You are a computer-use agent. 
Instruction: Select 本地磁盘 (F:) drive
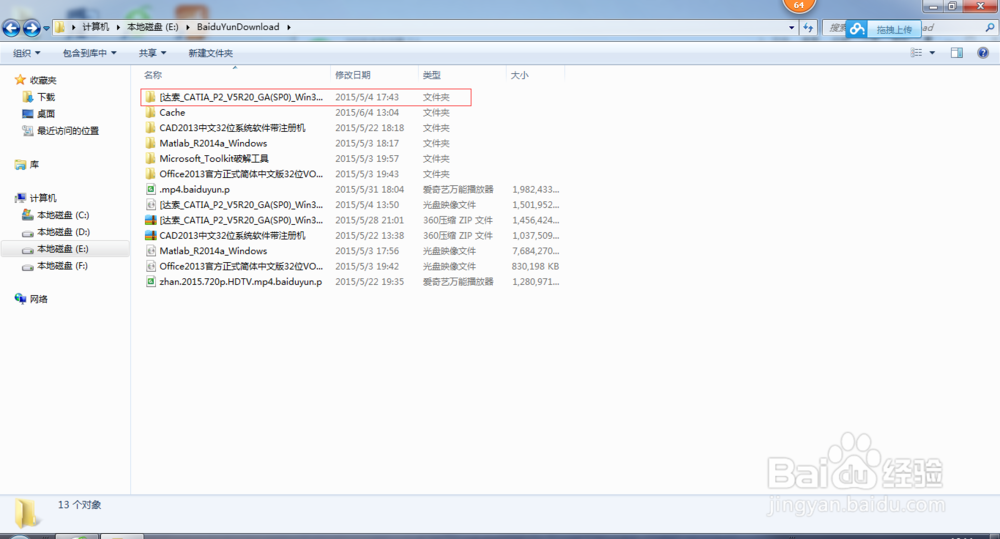tap(62, 266)
